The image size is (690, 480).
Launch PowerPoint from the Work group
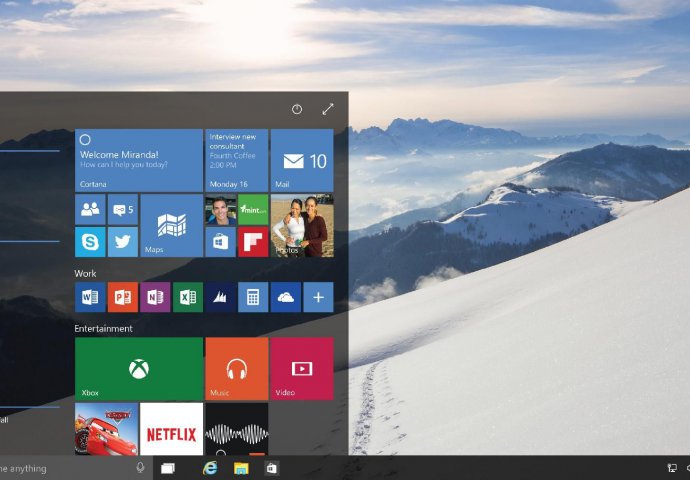tap(122, 297)
